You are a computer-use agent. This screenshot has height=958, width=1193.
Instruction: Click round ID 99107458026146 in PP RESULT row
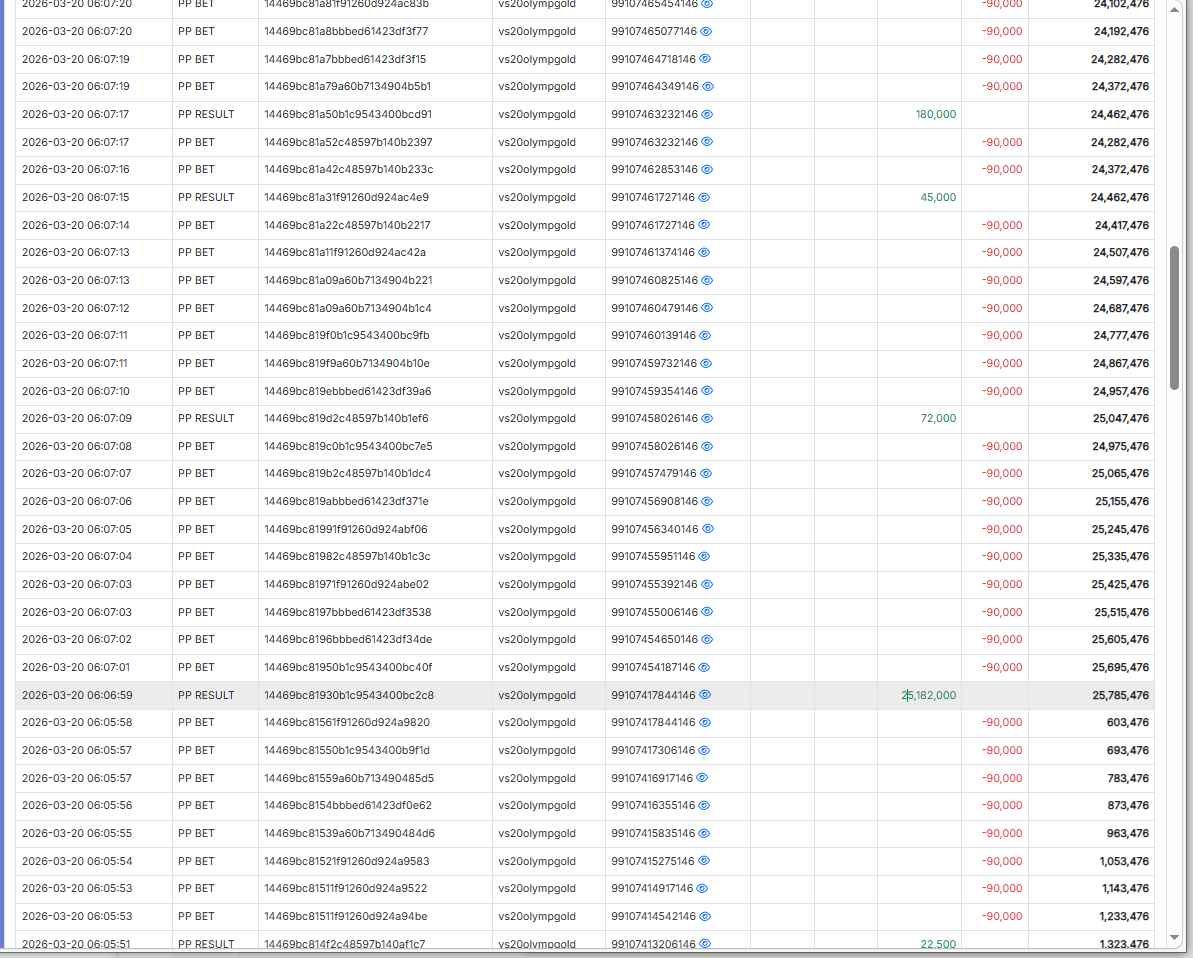point(654,419)
